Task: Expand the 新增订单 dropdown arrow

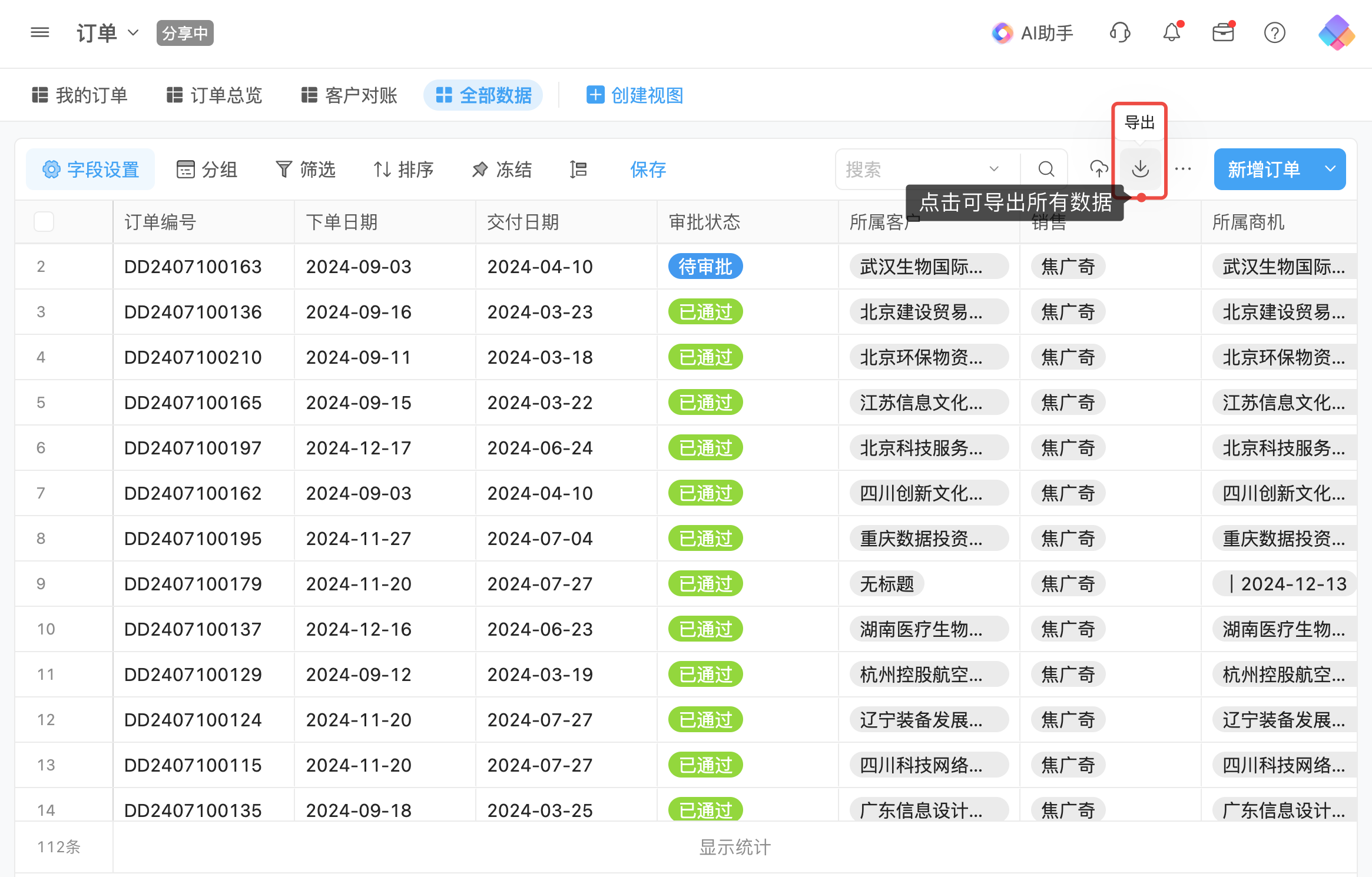Action: click(x=1330, y=169)
